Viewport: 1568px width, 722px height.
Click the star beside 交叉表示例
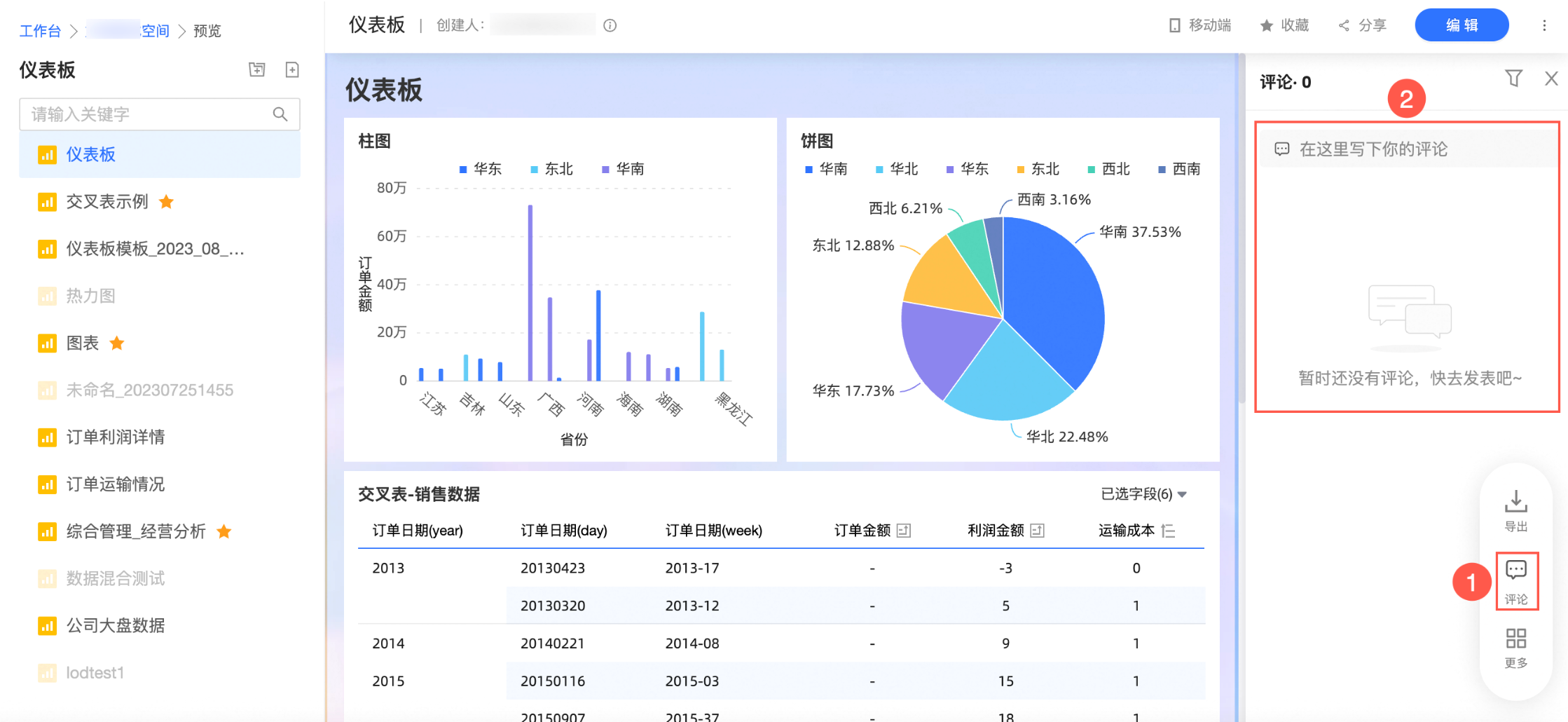pyautogui.click(x=167, y=202)
